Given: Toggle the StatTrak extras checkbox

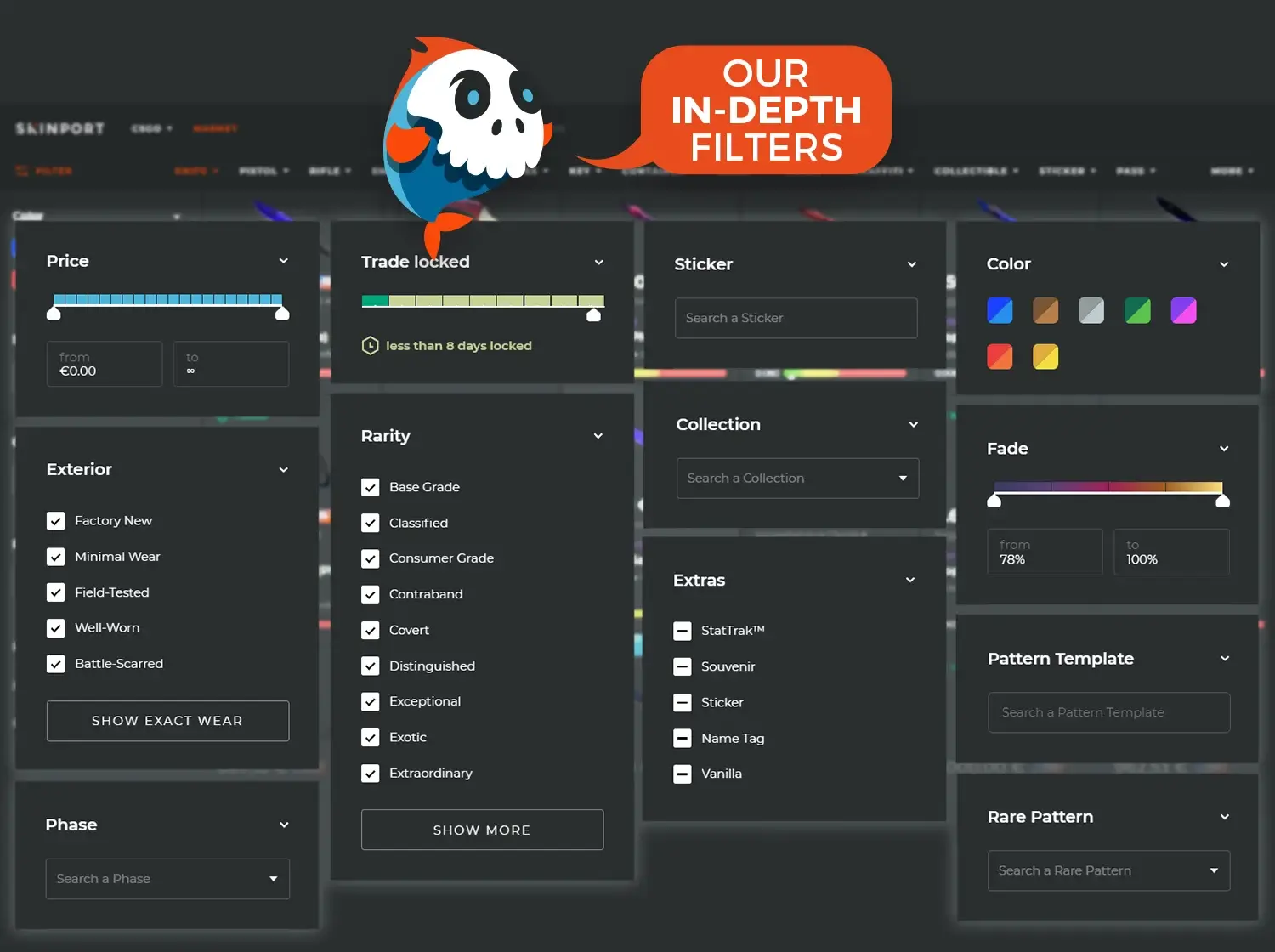Looking at the screenshot, I should pos(683,631).
